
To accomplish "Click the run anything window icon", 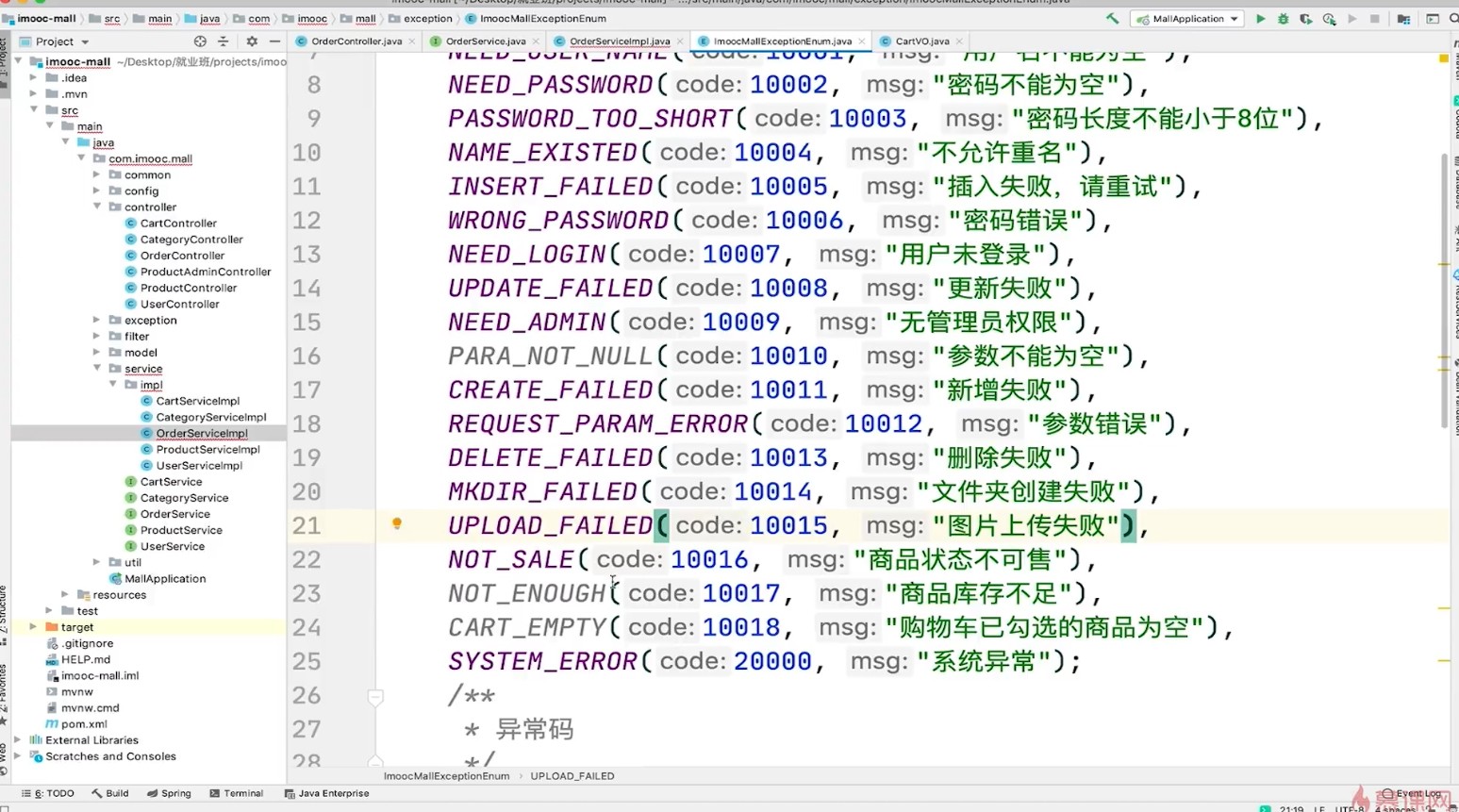I will pos(1433,19).
